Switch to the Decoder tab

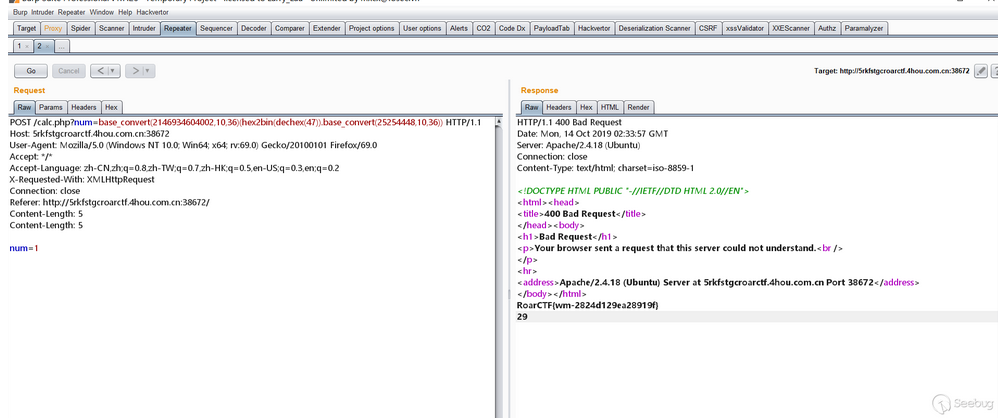click(254, 28)
